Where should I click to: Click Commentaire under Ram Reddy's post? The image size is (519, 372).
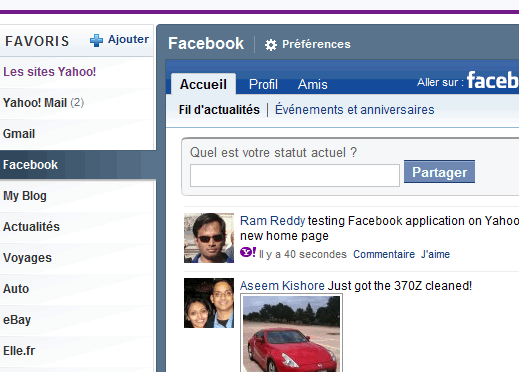tap(384, 254)
